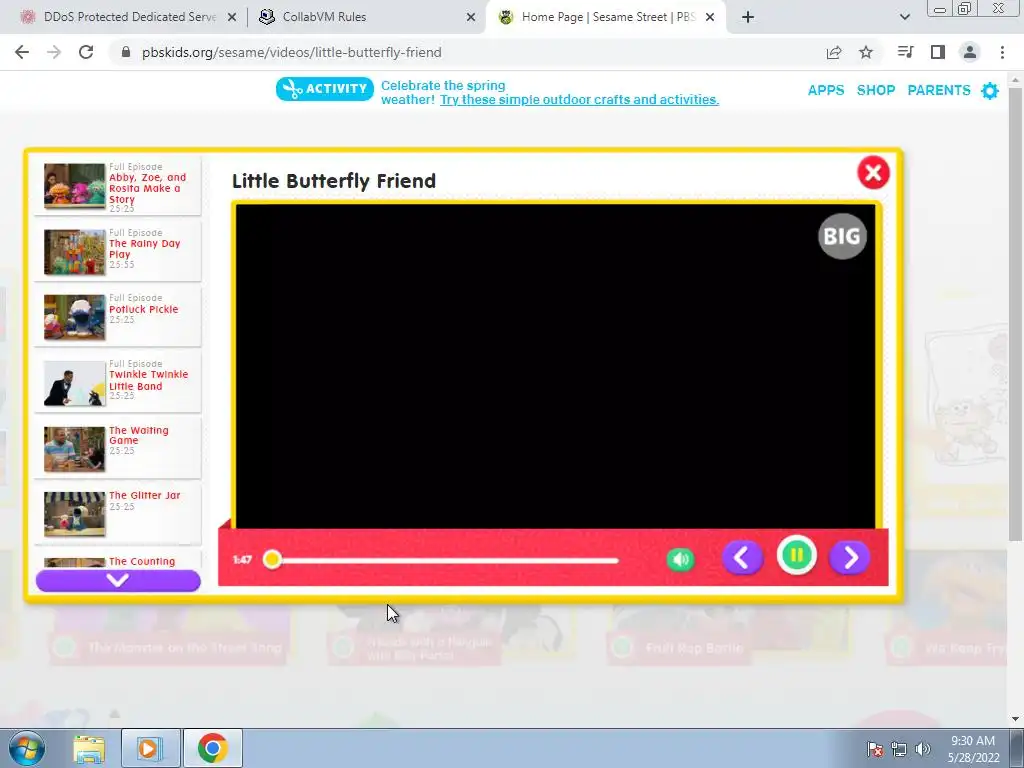
Task: Open Potluck Pickle episode thumbnail
Action: 74,317
